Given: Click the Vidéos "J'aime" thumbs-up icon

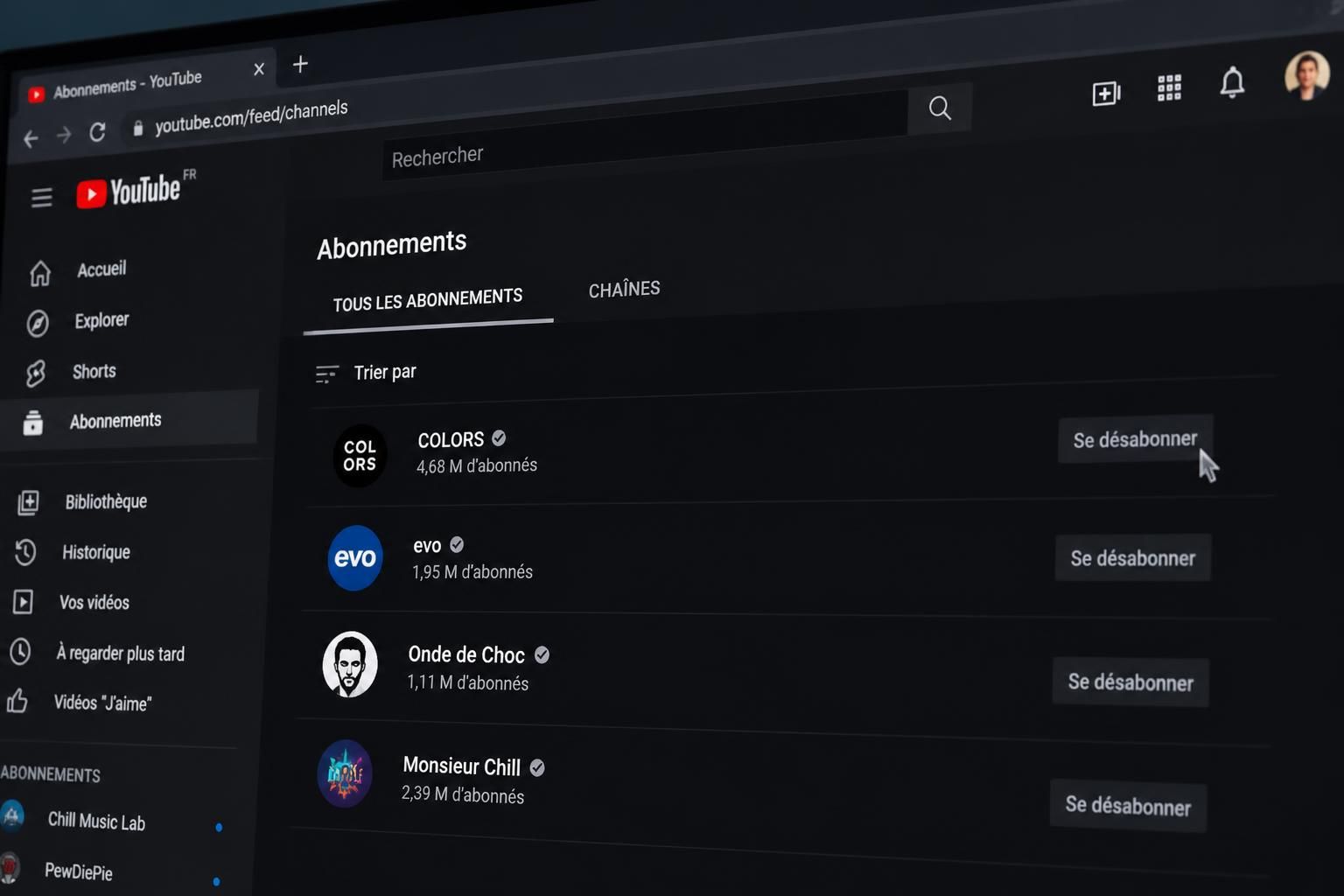Looking at the screenshot, I should pos(17,702).
